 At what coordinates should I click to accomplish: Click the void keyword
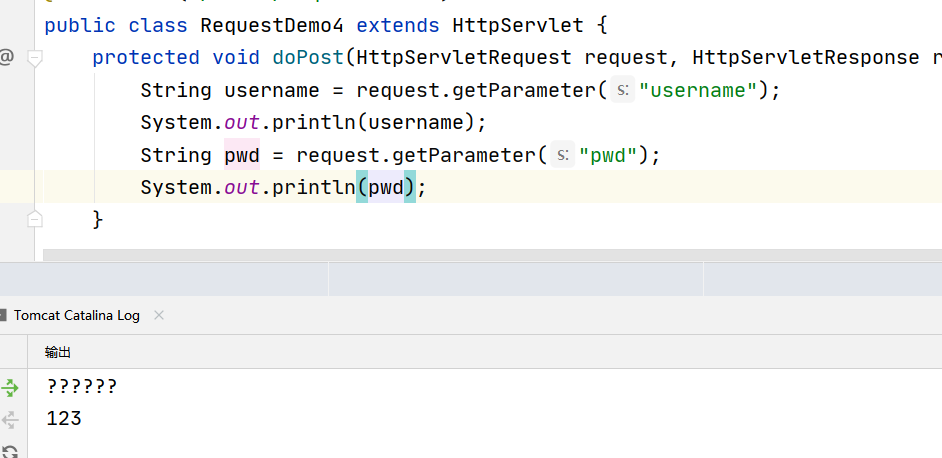click(x=236, y=58)
